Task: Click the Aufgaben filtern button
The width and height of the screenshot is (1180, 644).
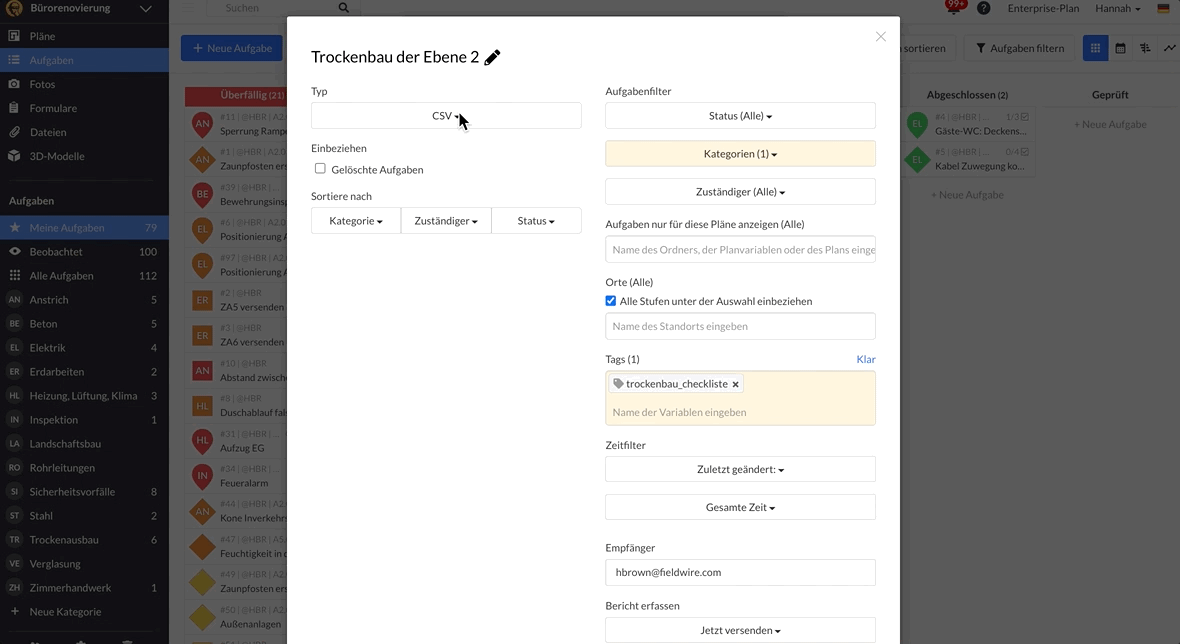Action: tap(1020, 48)
